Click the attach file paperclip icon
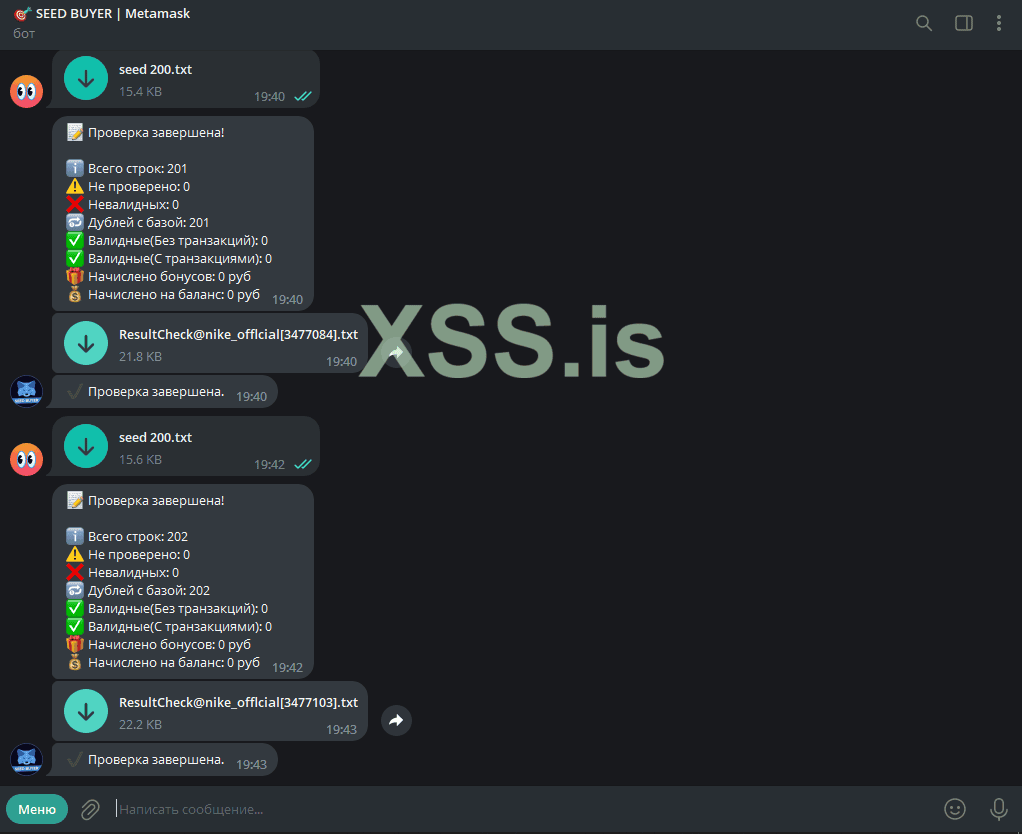Screen dimensions: 1022x834 pyautogui.click(x=90, y=809)
